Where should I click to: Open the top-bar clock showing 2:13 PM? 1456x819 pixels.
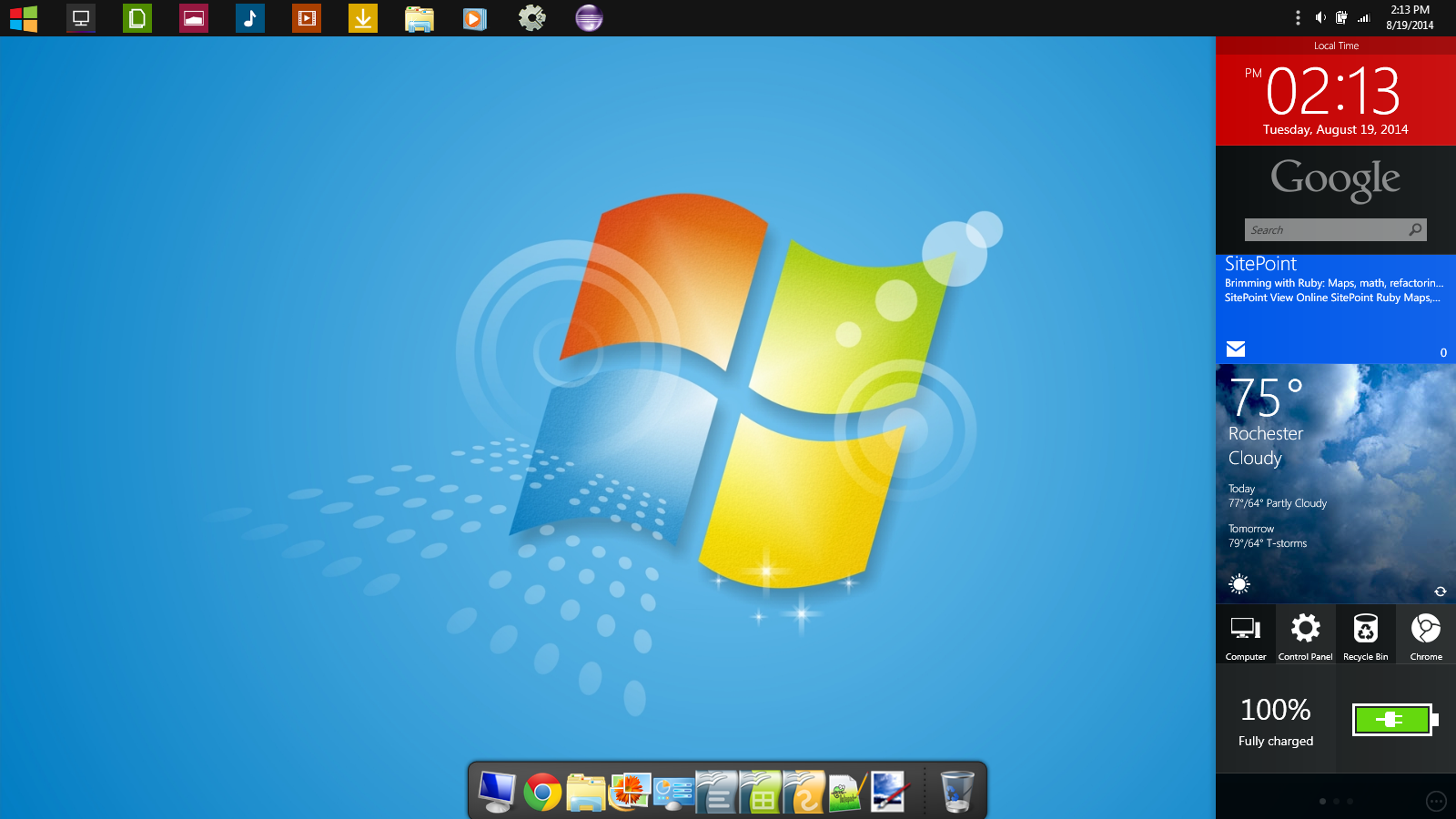[1410, 17]
